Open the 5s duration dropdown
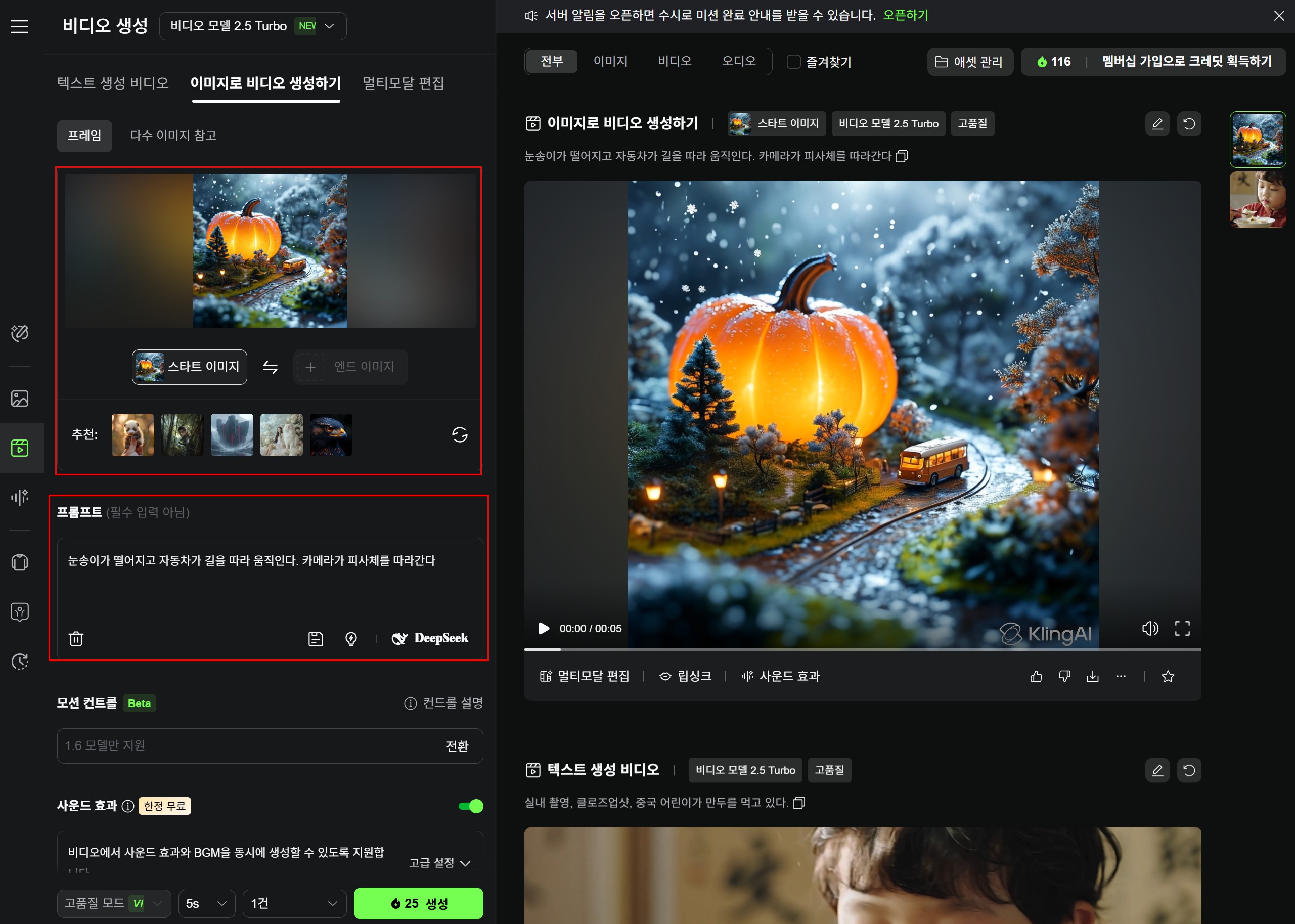This screenshot has width=1295, height=924. pyautogui.click(x=206, y=903)
